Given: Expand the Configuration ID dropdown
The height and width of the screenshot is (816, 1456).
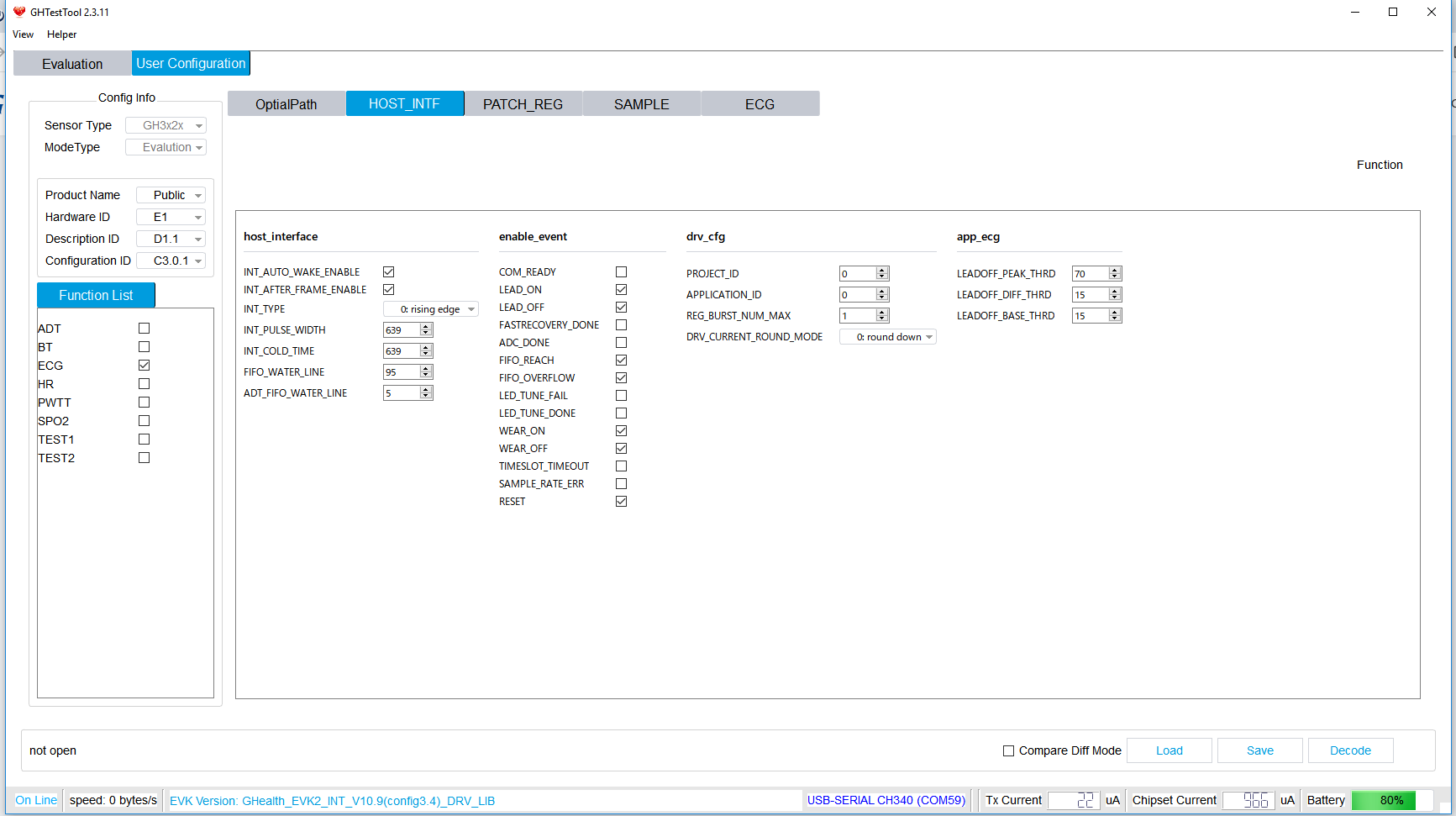Looking at the screenshot, I should [171, 261].
